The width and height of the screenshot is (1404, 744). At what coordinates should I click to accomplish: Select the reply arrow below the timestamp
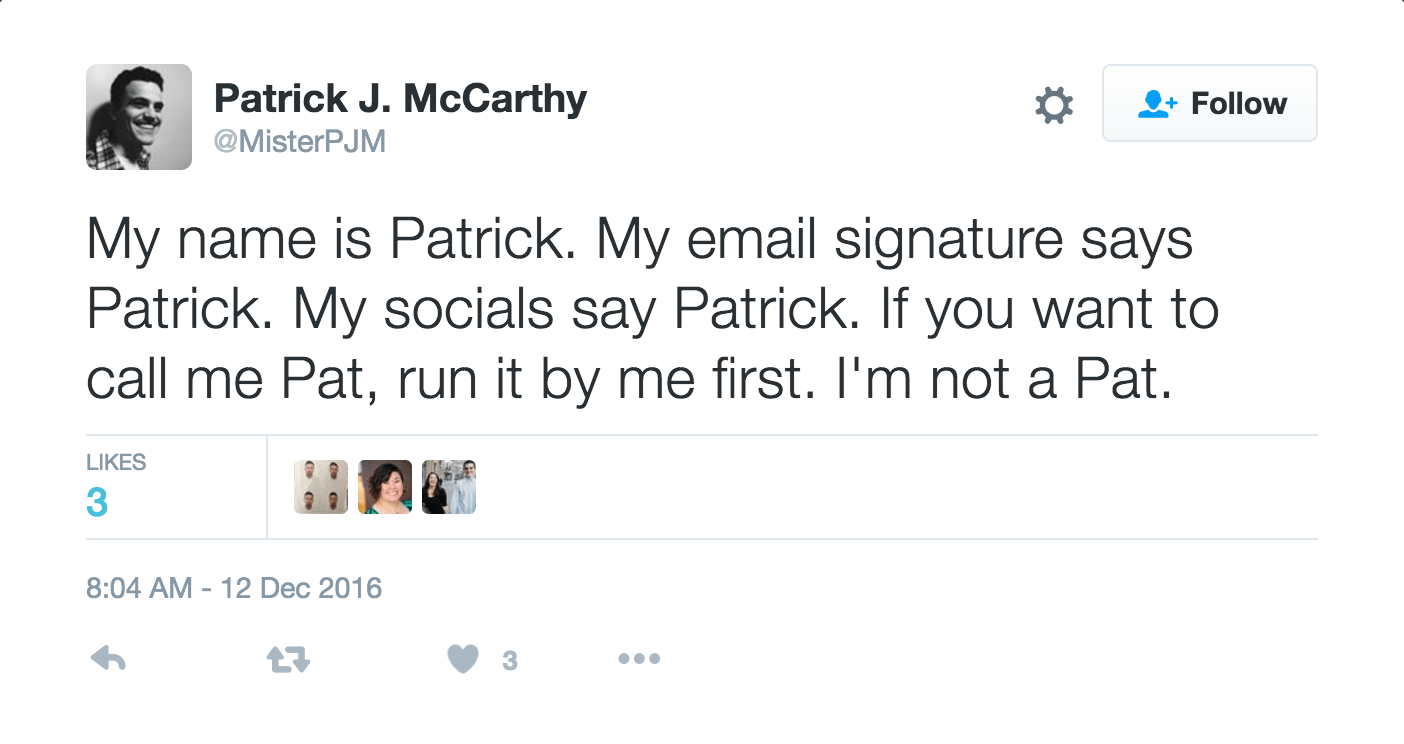pyautogui.click(x=107, y=658)
